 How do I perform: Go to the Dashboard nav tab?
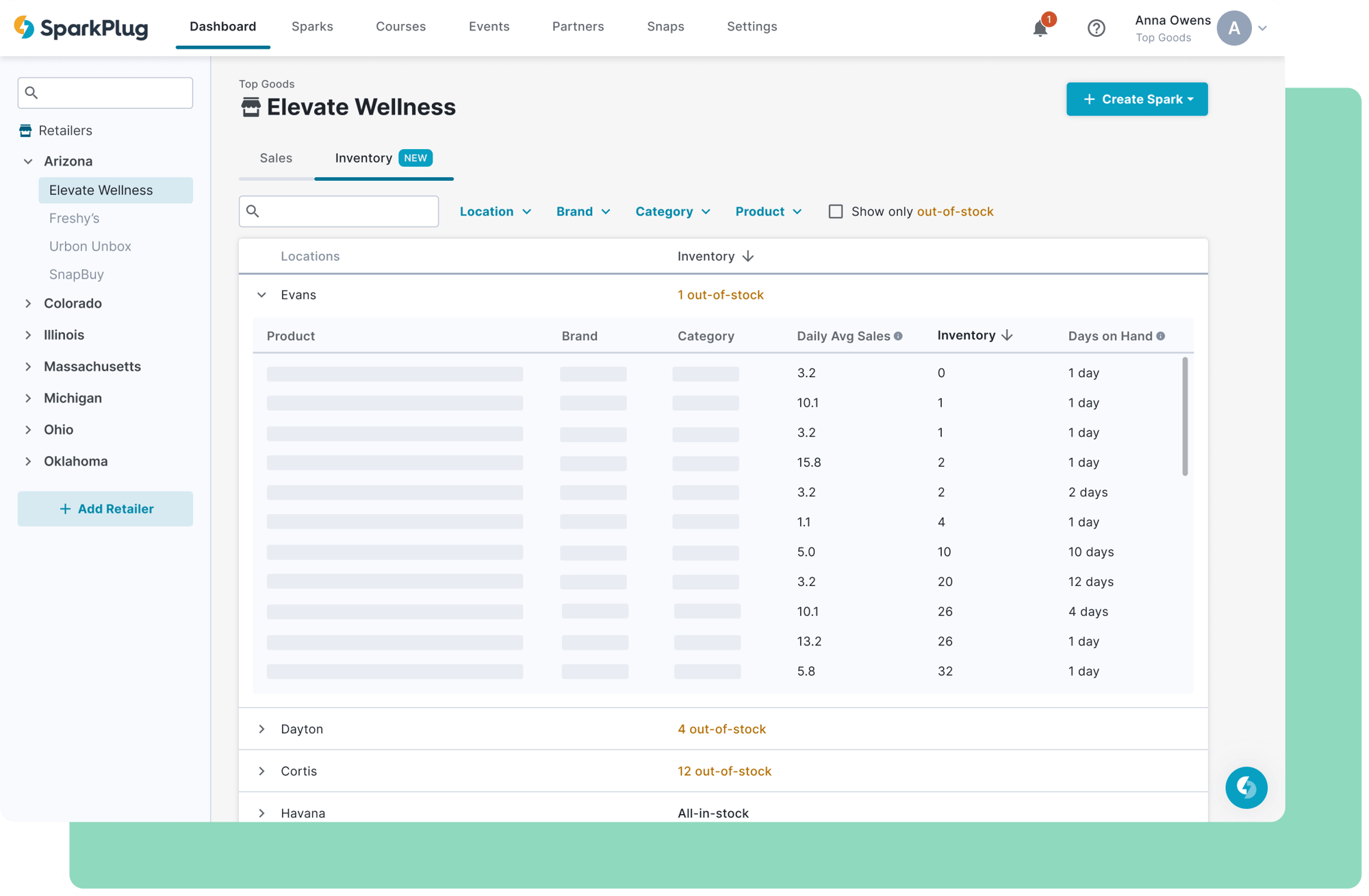click(x=222, y=27)
